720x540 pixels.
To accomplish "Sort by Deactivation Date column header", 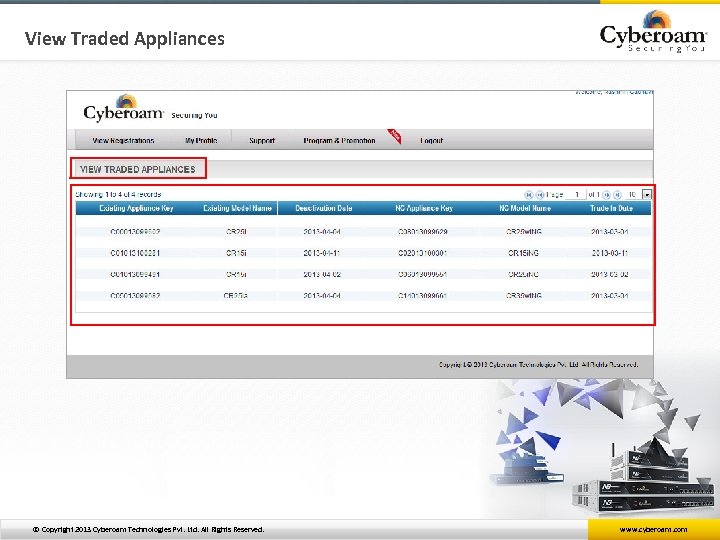I will [324, 208].
